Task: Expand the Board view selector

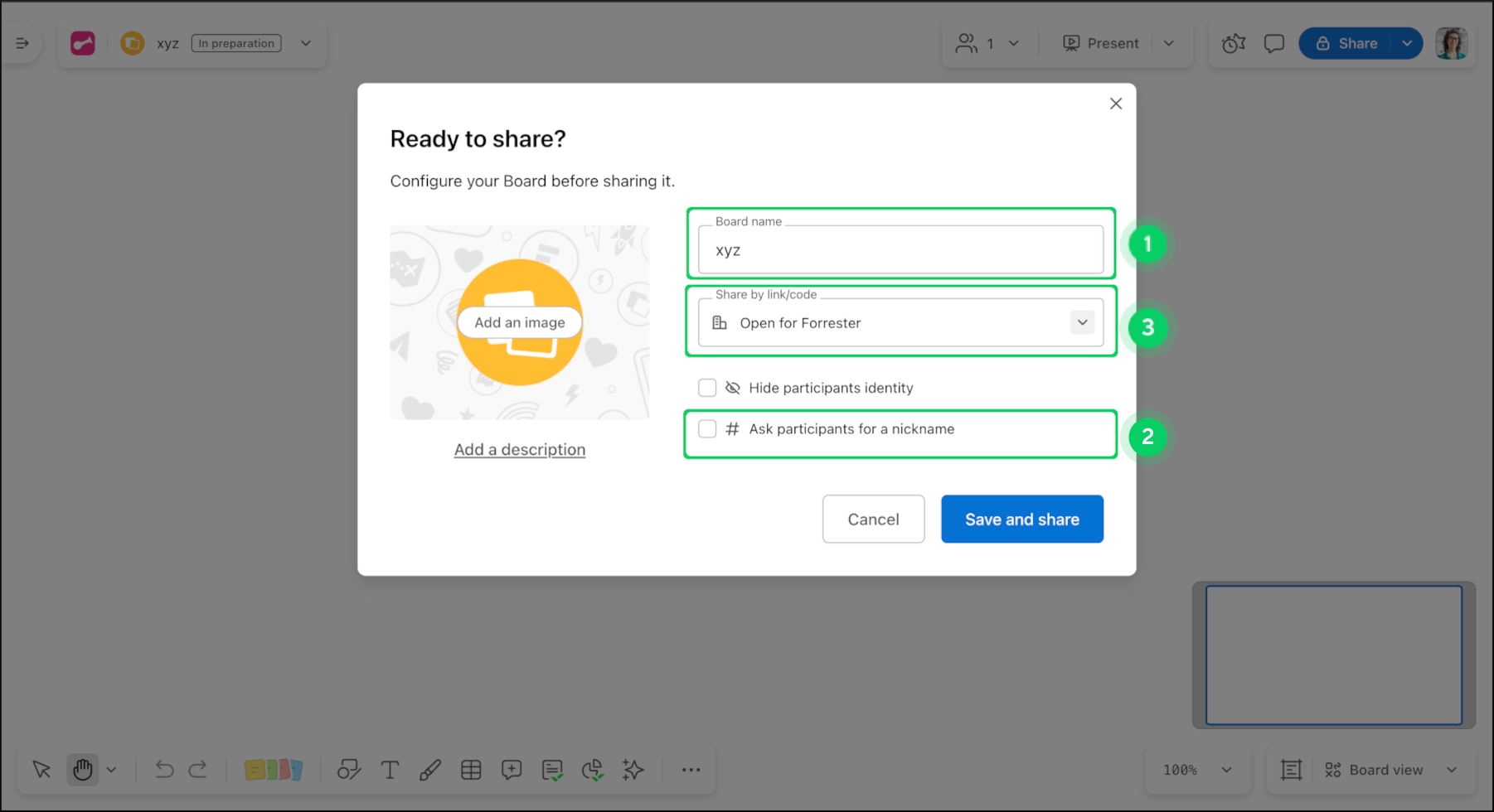Action: point(1451,770)
